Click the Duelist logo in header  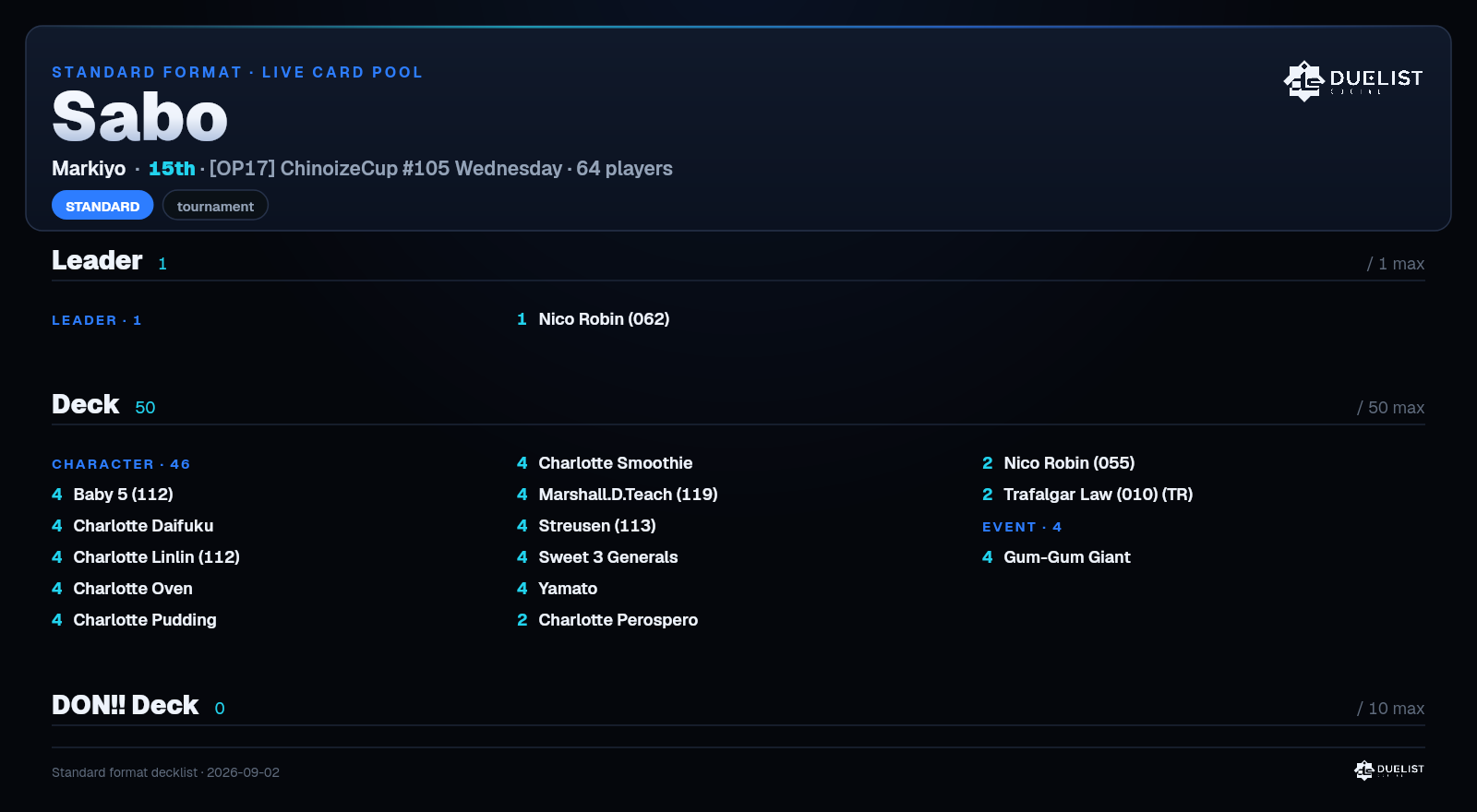(x=1352, y=80)
